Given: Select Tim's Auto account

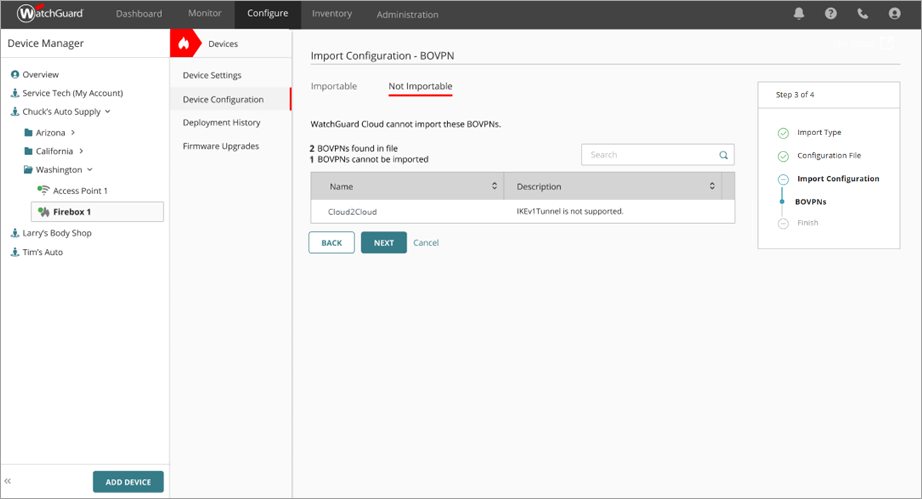Looking at the screenshot, I should 42,252.
